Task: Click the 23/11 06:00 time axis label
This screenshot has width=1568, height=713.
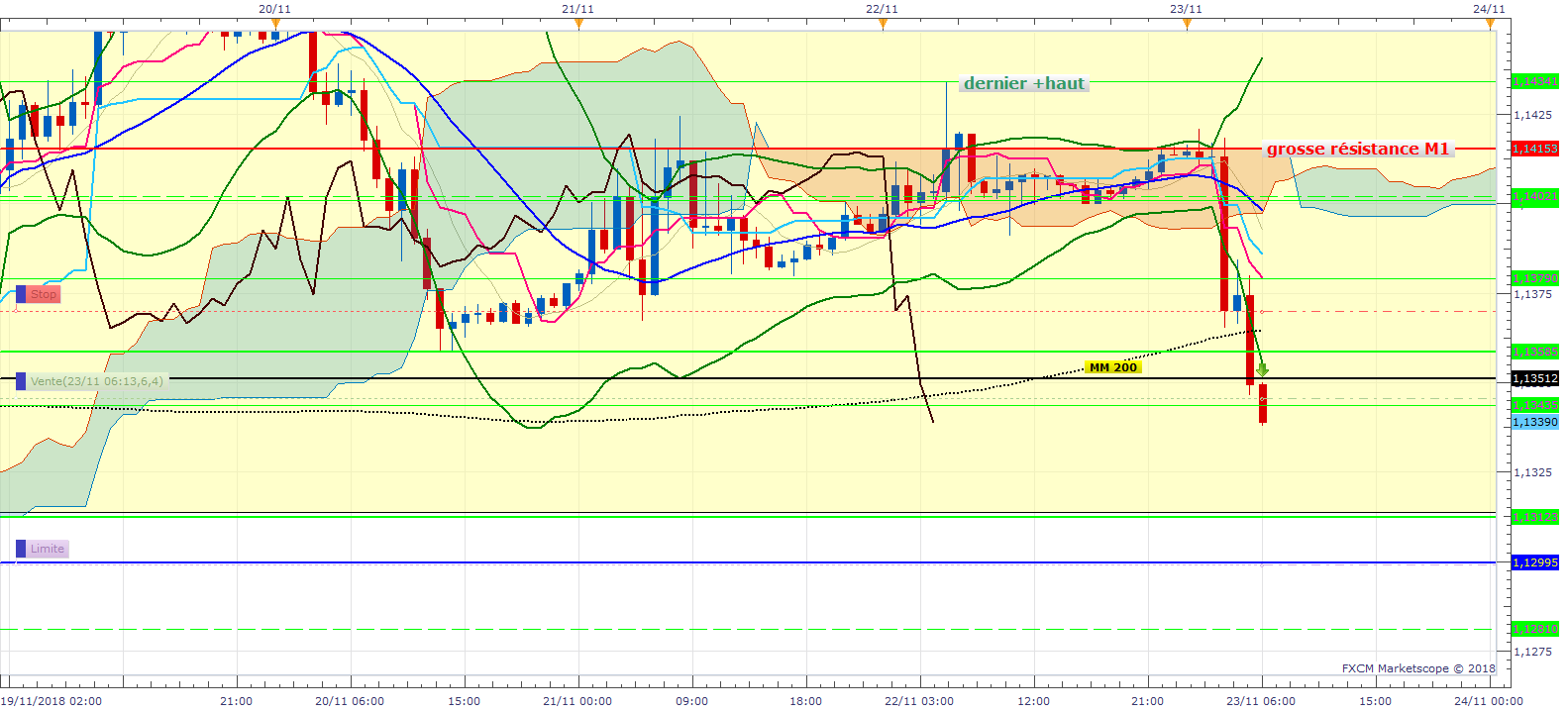Action: pos(1260,701)
